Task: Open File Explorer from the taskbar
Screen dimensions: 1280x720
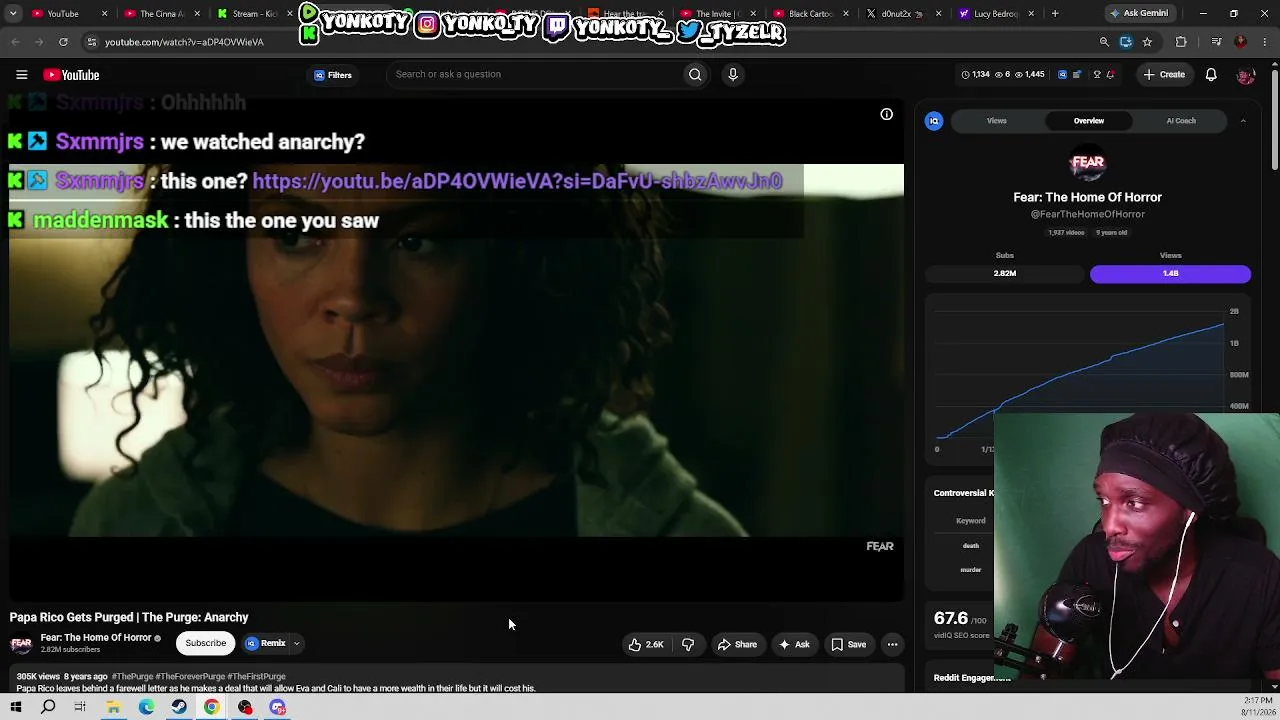Action: (x=114, y=708)
